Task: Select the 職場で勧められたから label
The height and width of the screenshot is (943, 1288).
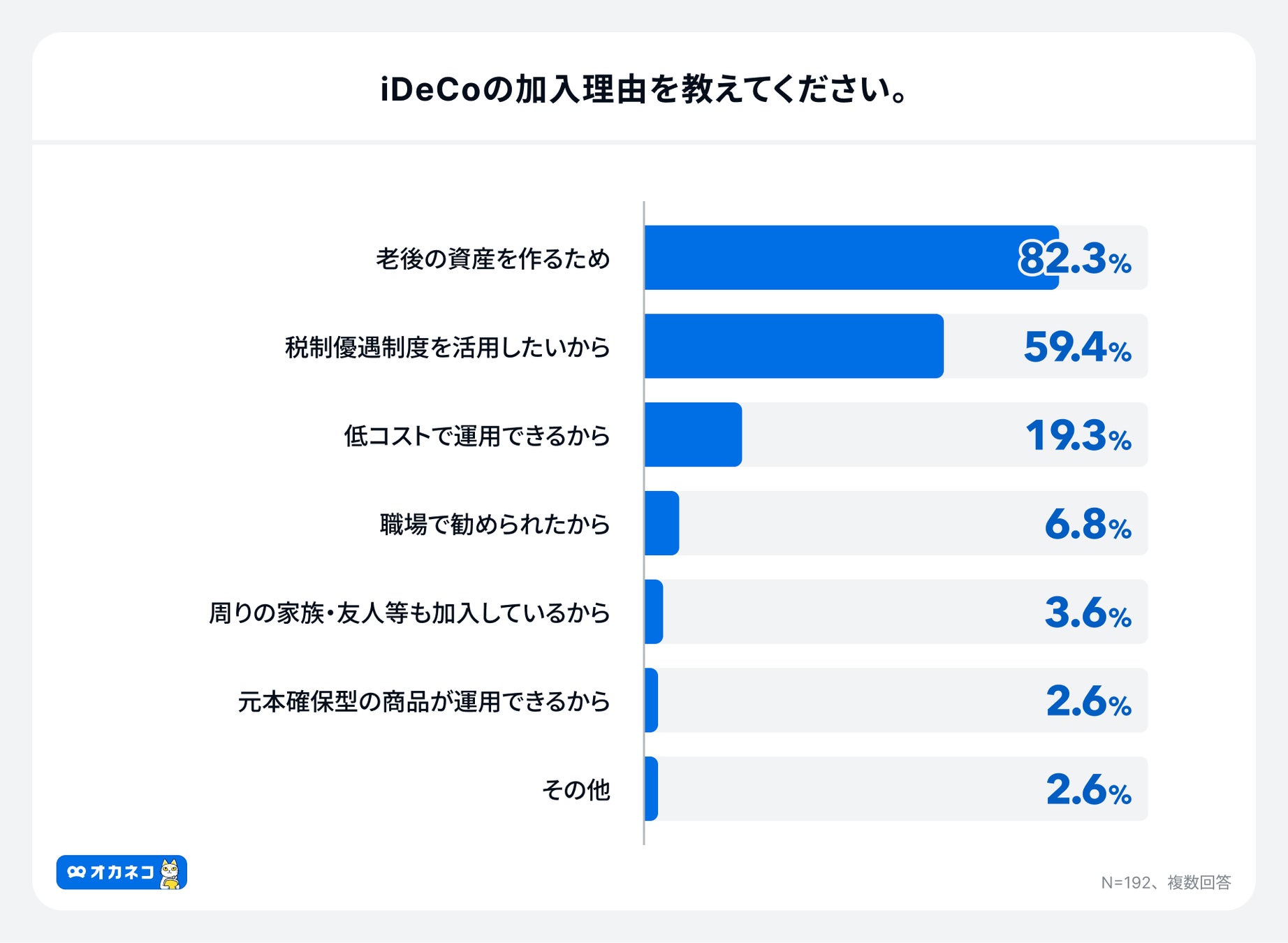Action: 495,524
